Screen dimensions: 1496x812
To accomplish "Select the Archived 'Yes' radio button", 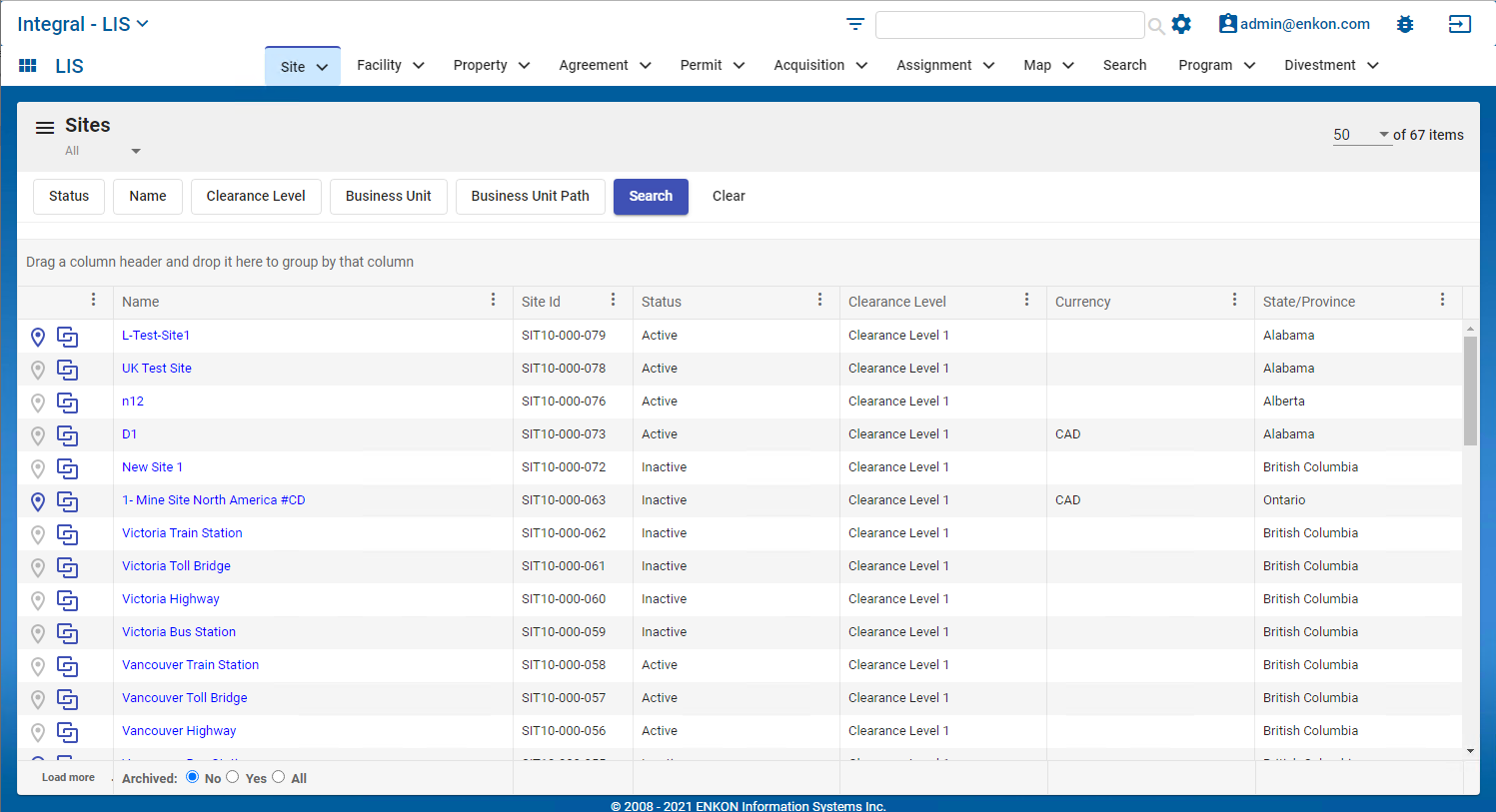I will pos(233,777).
